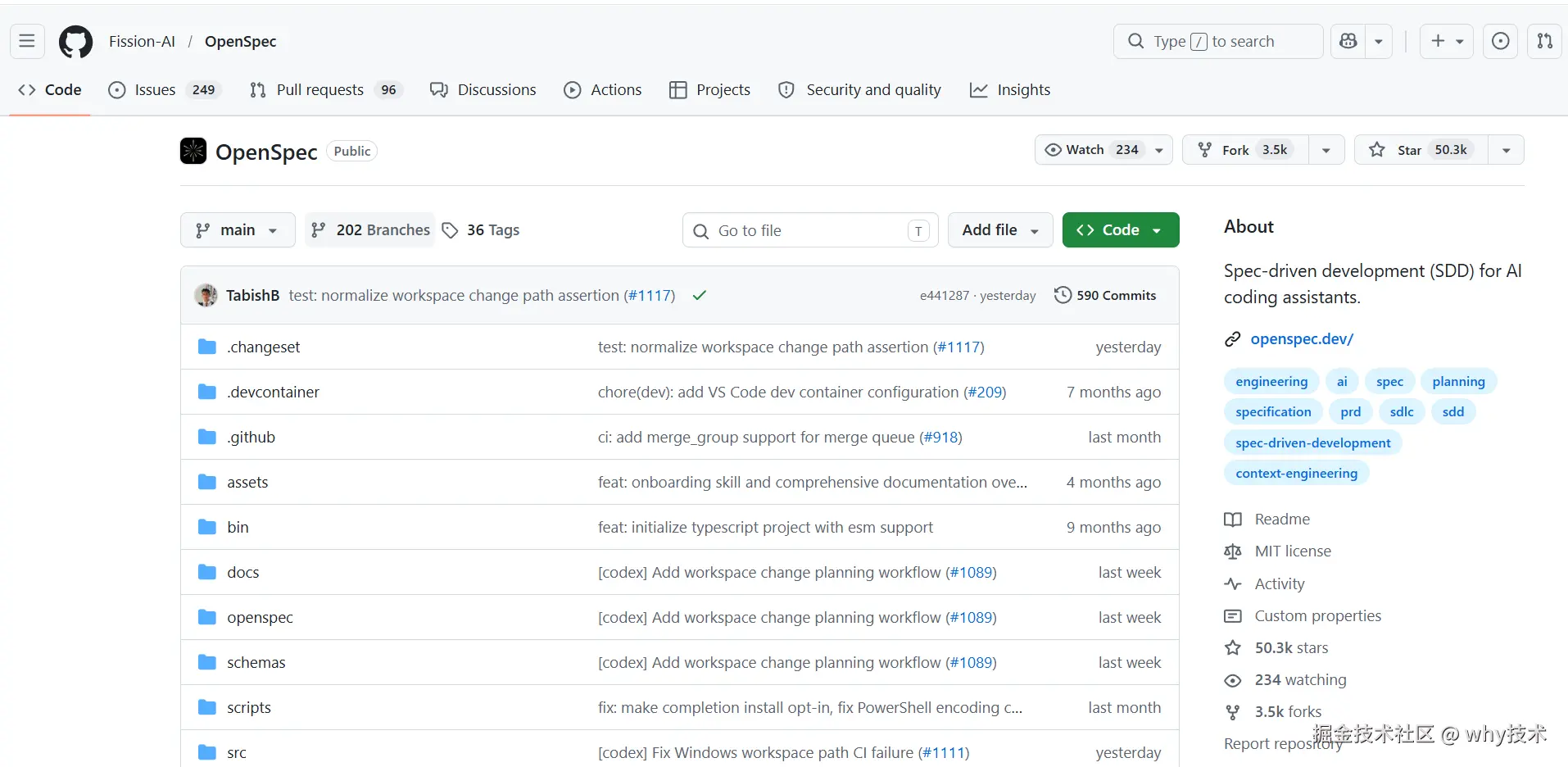Open the assets folder
The image size is (1568, 767).
pyautogui.click(x=247, y=482)
